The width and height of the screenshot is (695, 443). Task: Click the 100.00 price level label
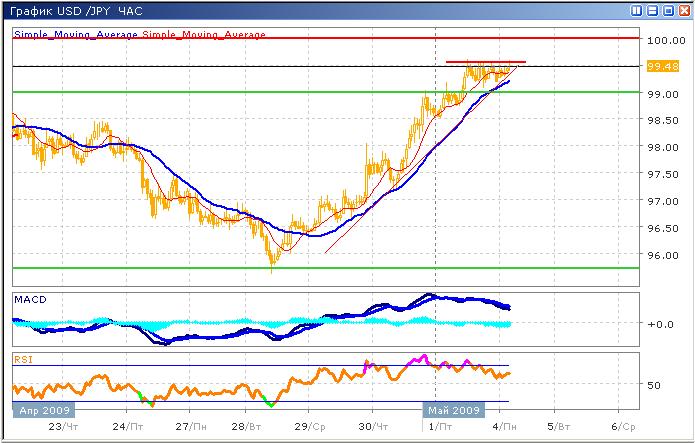point(663,41)
